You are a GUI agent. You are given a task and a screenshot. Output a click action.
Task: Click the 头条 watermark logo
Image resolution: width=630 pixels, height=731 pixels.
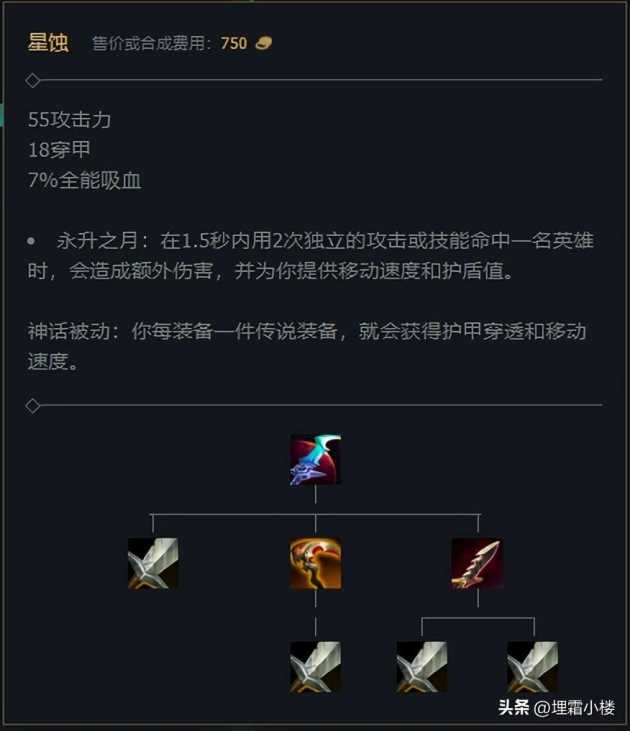point(514,707)
